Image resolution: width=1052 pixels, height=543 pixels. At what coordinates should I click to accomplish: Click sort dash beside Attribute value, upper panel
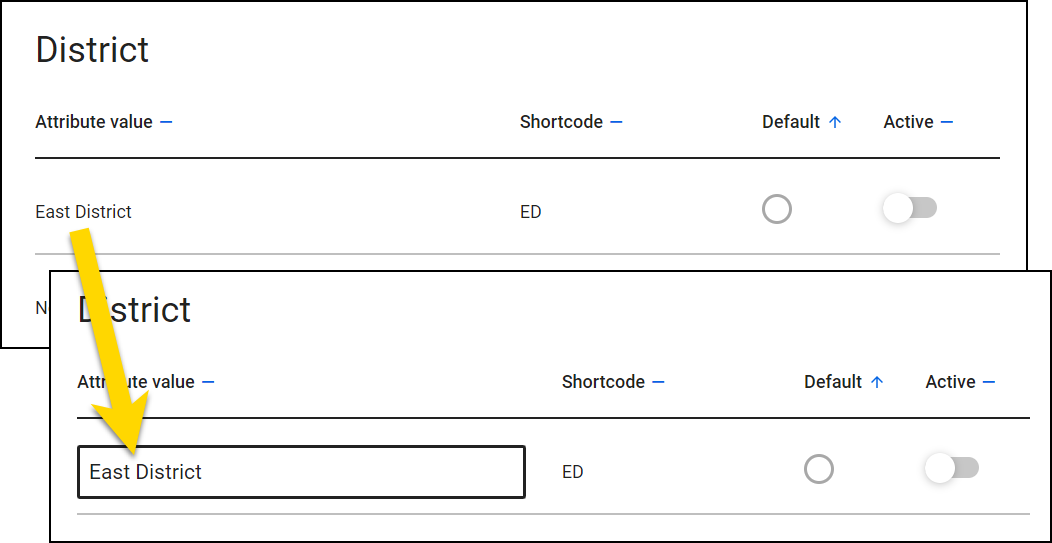[x=166, y=122]
